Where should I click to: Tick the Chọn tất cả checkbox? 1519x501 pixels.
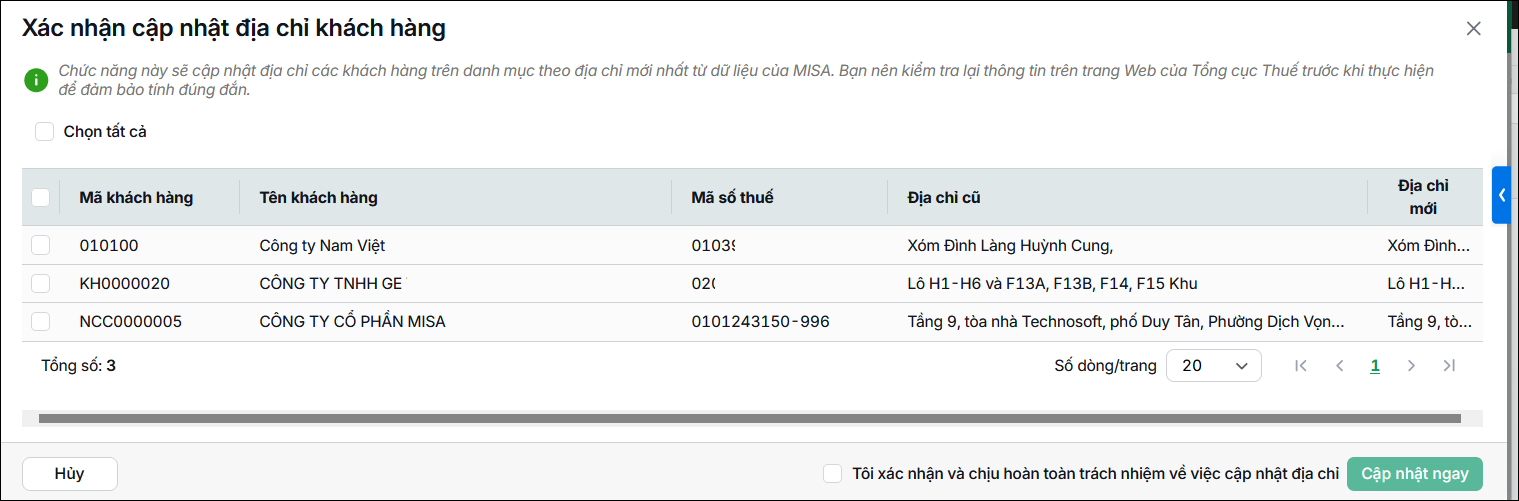44,131
